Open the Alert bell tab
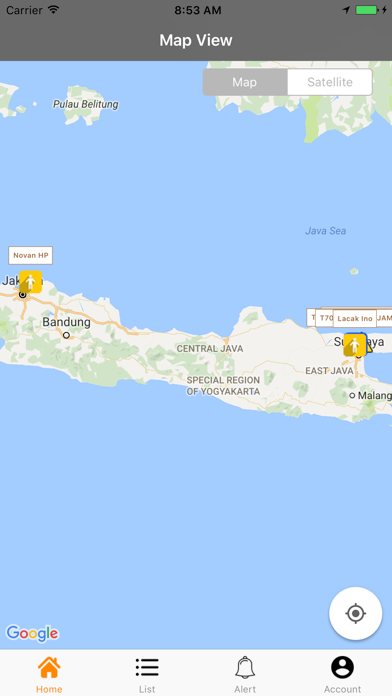This screenshot has width=392, height=696. click(245, 667)
